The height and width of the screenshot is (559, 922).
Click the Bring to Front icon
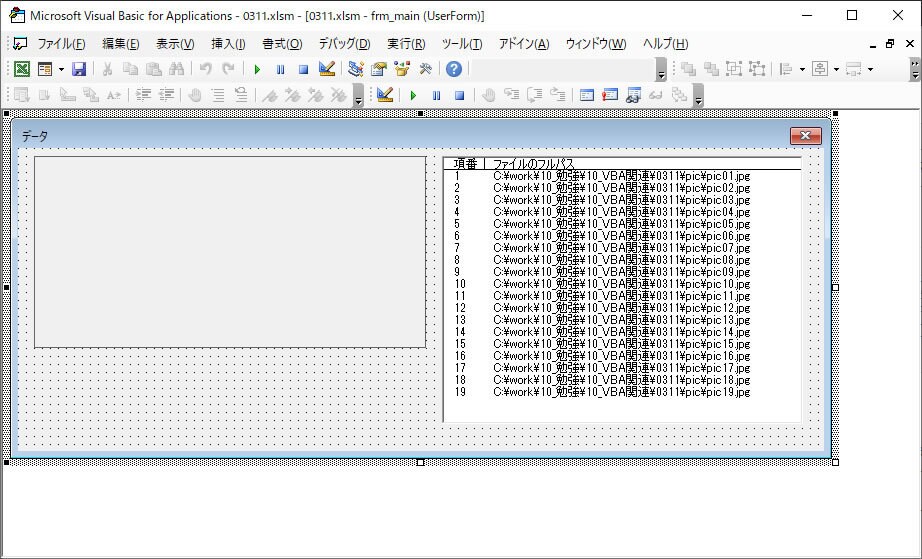point(688,69)
